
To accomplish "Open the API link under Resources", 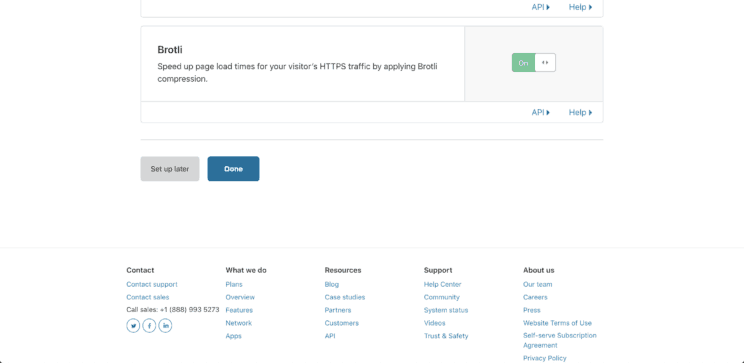I will tap(330, 335).
